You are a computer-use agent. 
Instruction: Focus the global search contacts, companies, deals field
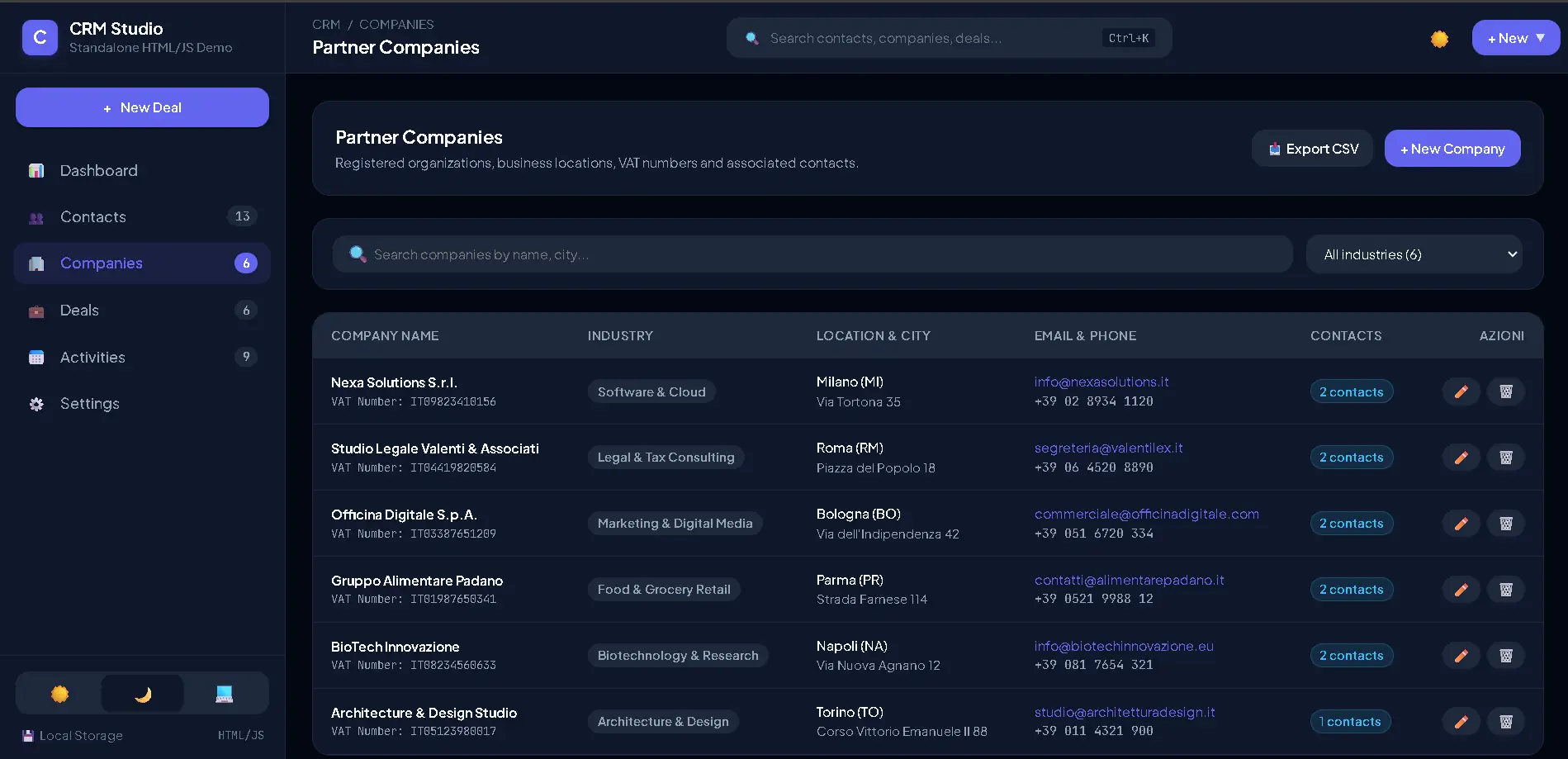(x=950, y=38)
